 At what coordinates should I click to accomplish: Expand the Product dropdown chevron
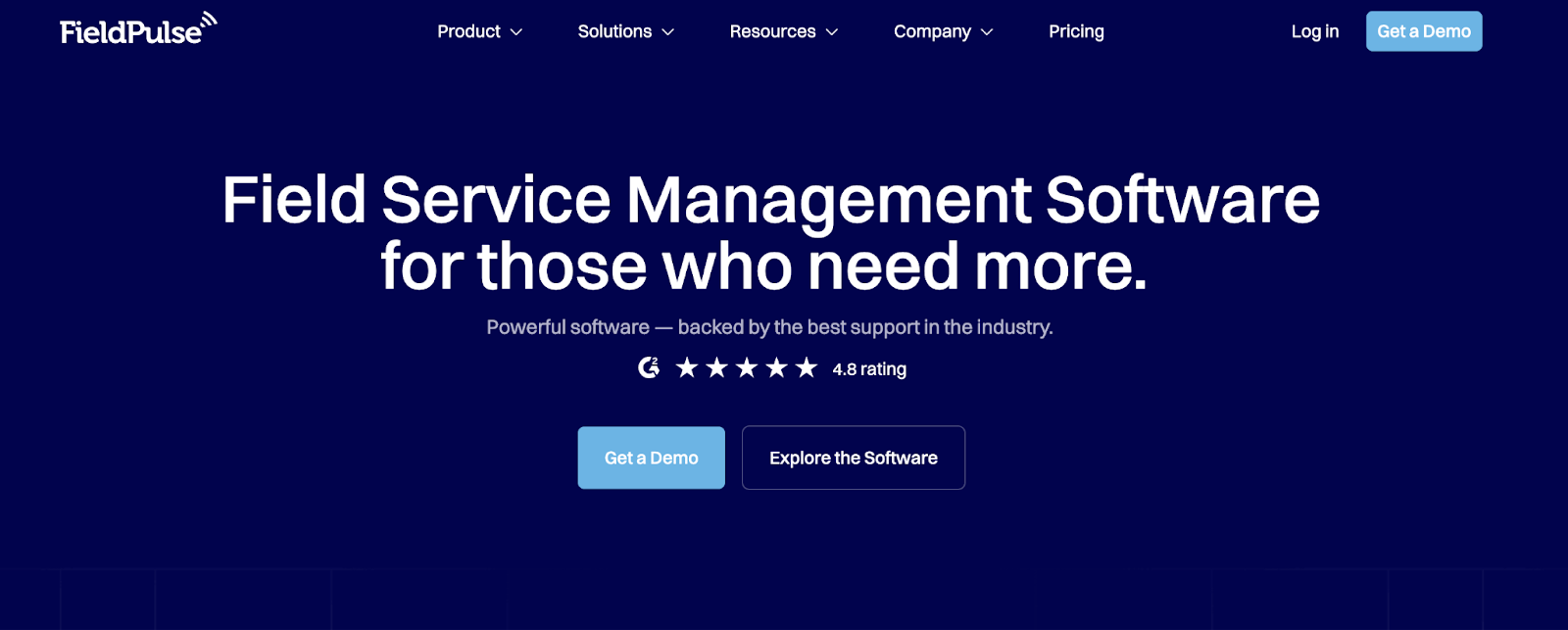516,32
